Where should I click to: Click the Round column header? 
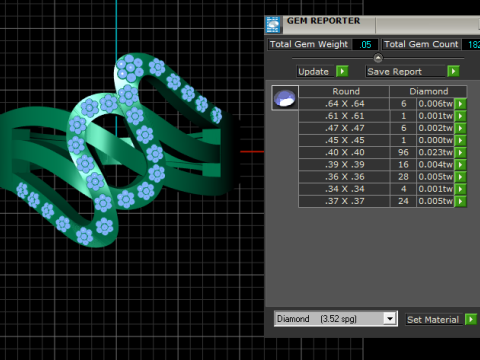tap(345, 91)
